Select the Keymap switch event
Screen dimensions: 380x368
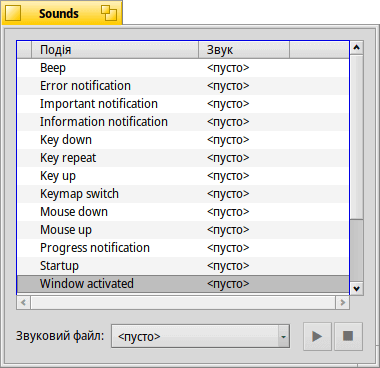point(183,194)
